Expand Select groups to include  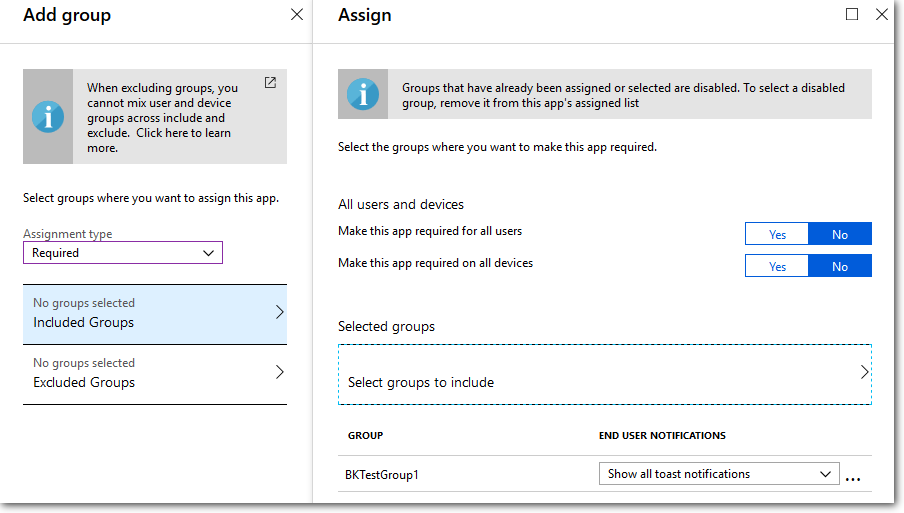tap(604, 375)
